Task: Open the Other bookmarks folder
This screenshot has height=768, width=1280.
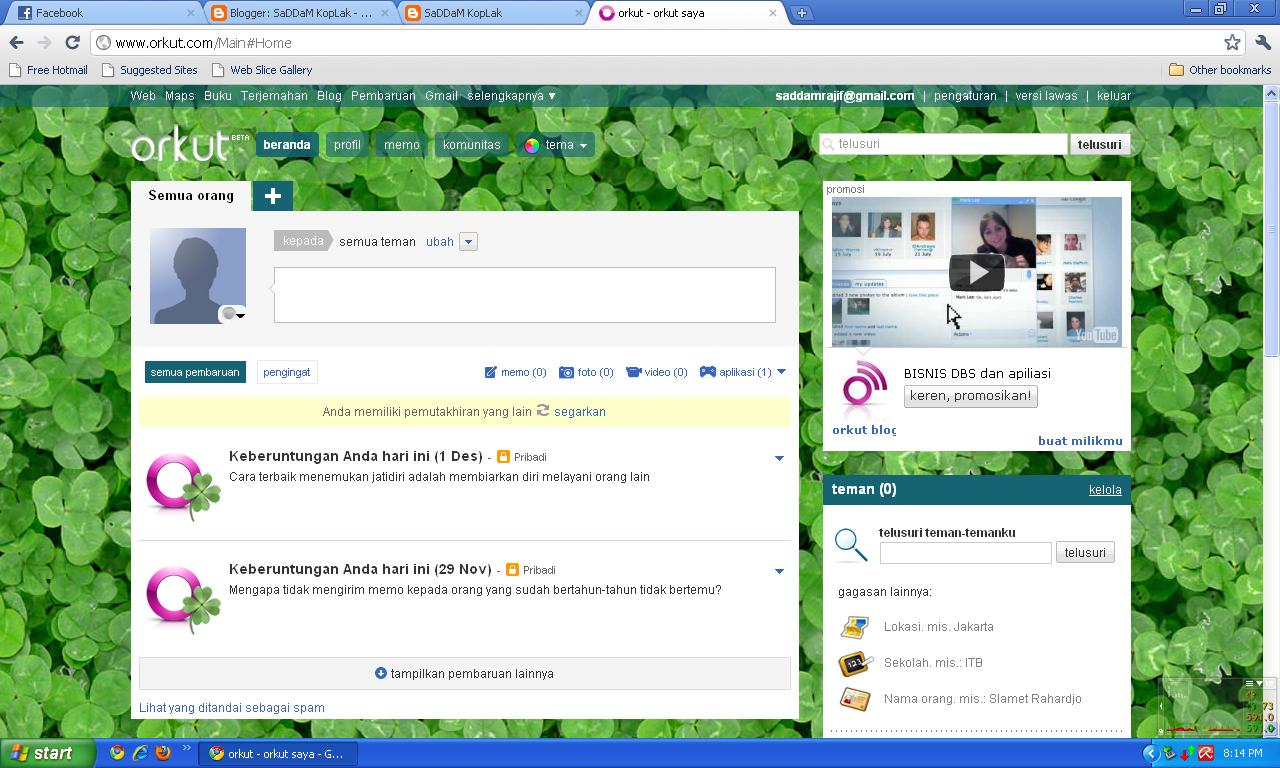Action: (x=1220, y=70)
